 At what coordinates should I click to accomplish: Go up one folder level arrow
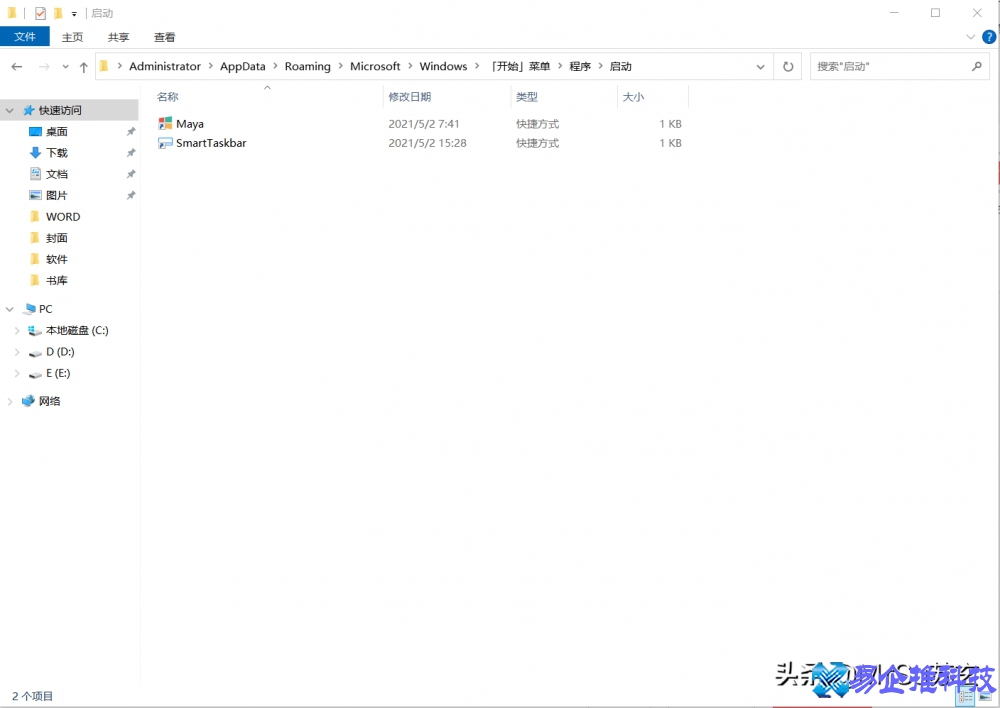click(84, 67)
